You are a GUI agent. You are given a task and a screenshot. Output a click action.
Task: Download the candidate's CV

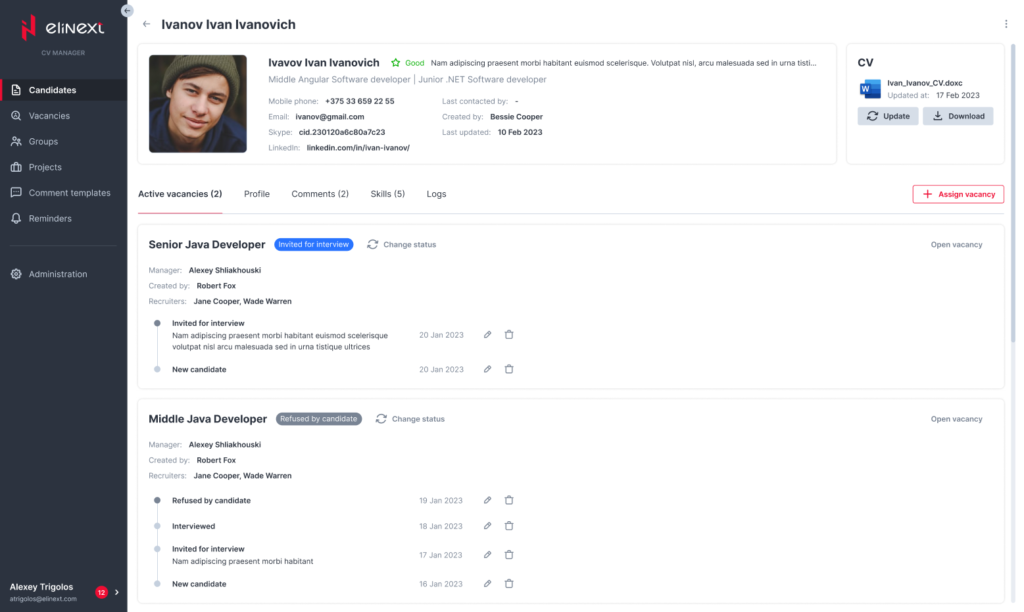pyautogui.click(x=957, y=116)
